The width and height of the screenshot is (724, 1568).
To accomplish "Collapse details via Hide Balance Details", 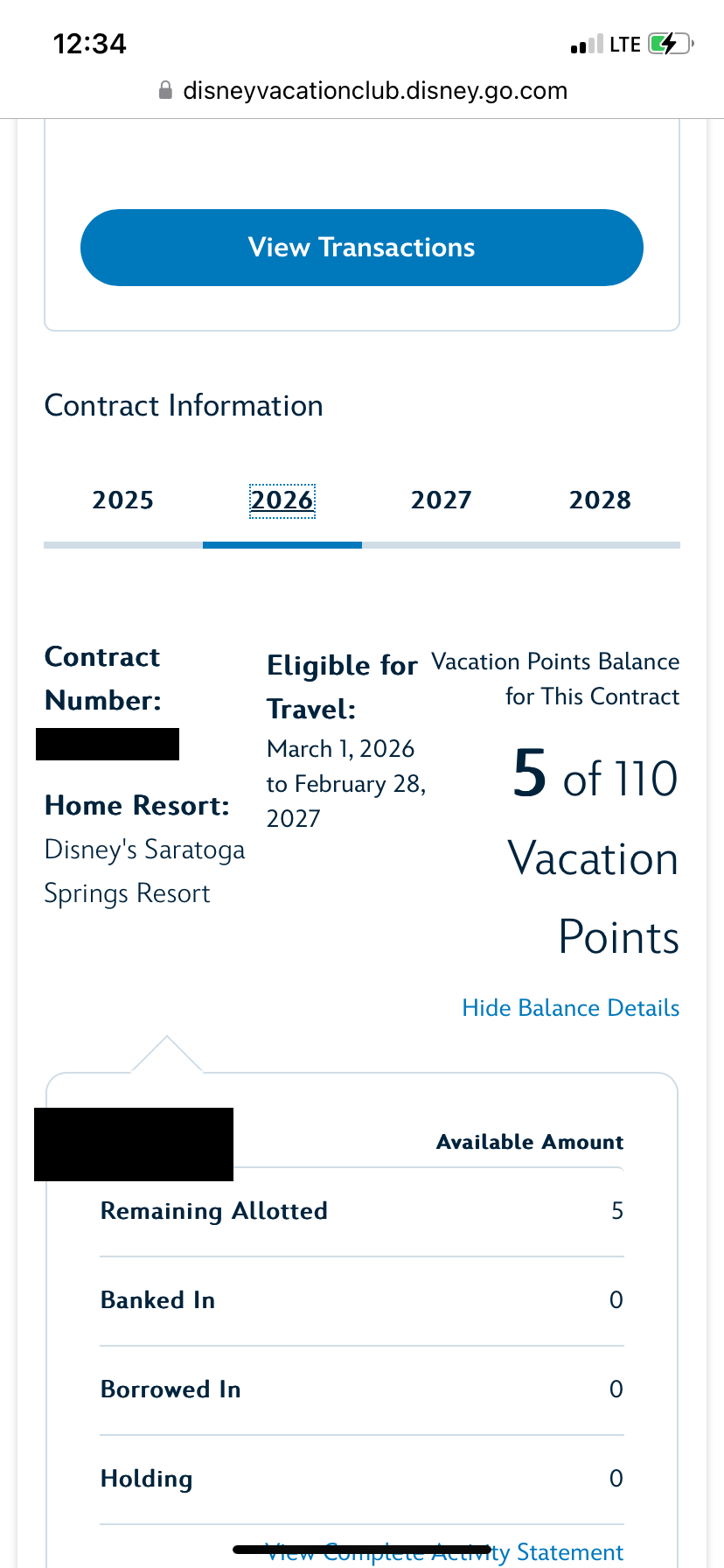I will (x=570, y=1008).
